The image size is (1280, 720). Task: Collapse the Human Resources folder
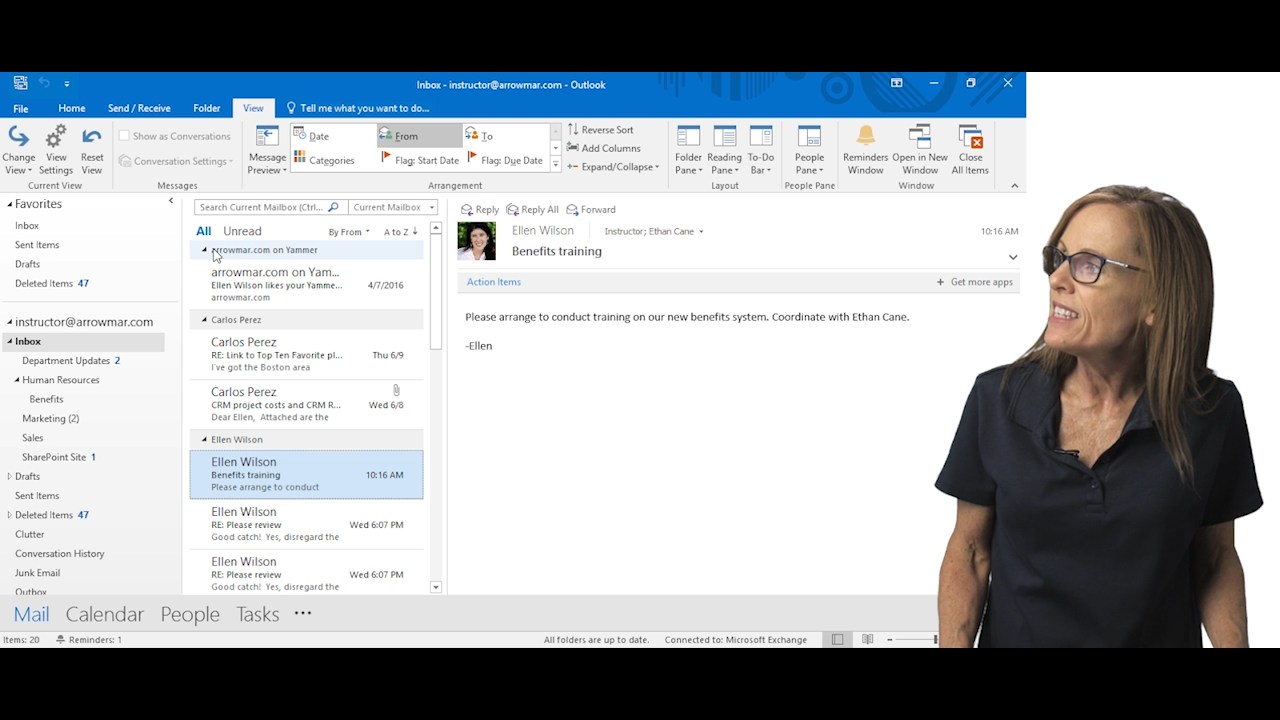[17, 380]
